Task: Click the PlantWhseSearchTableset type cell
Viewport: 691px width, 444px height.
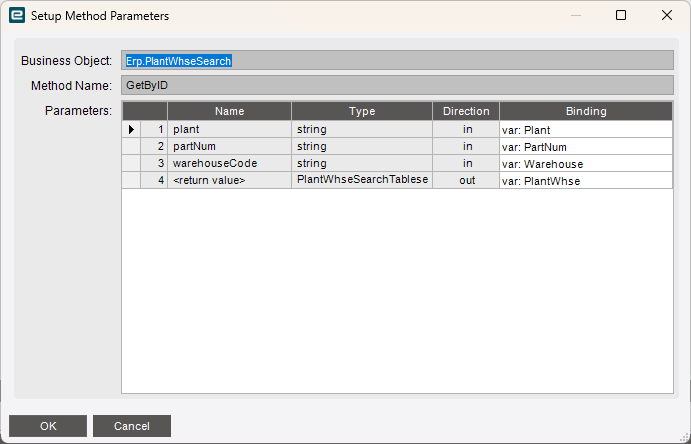Action: tap(361, 180)
